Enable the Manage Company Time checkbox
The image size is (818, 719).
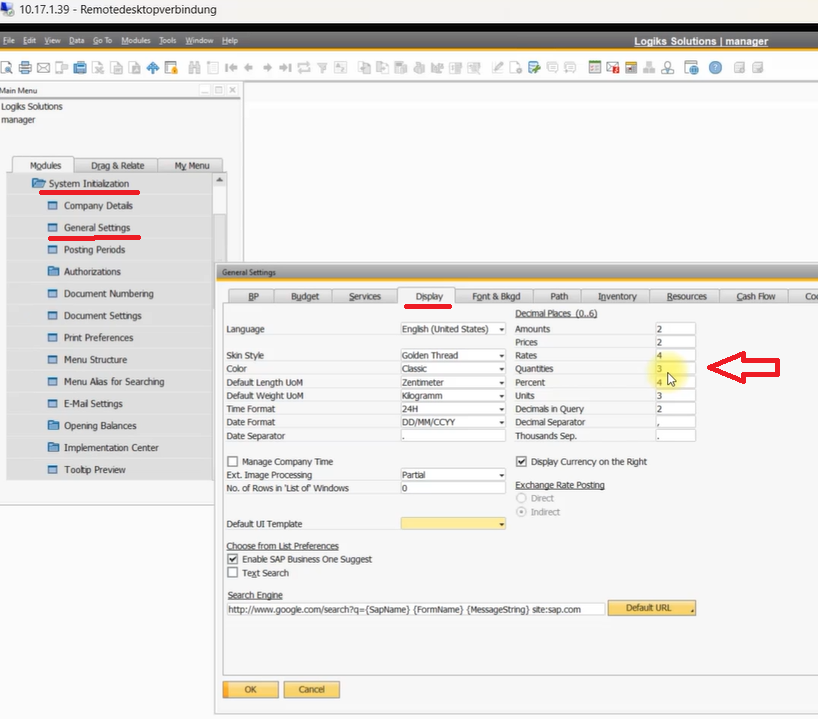pos(233,462)
